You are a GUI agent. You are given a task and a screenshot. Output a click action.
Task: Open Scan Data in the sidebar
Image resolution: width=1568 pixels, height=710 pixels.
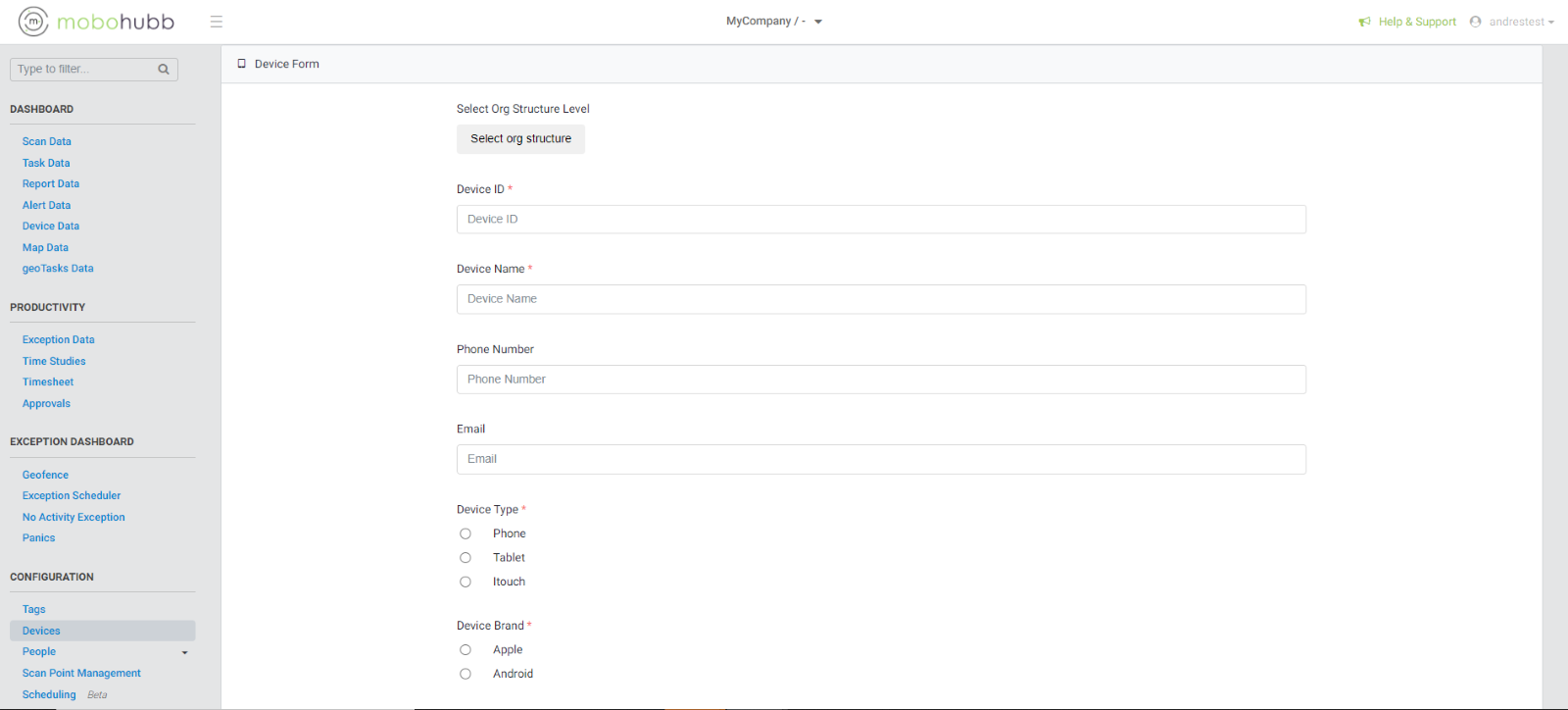[x=47, y=141]
